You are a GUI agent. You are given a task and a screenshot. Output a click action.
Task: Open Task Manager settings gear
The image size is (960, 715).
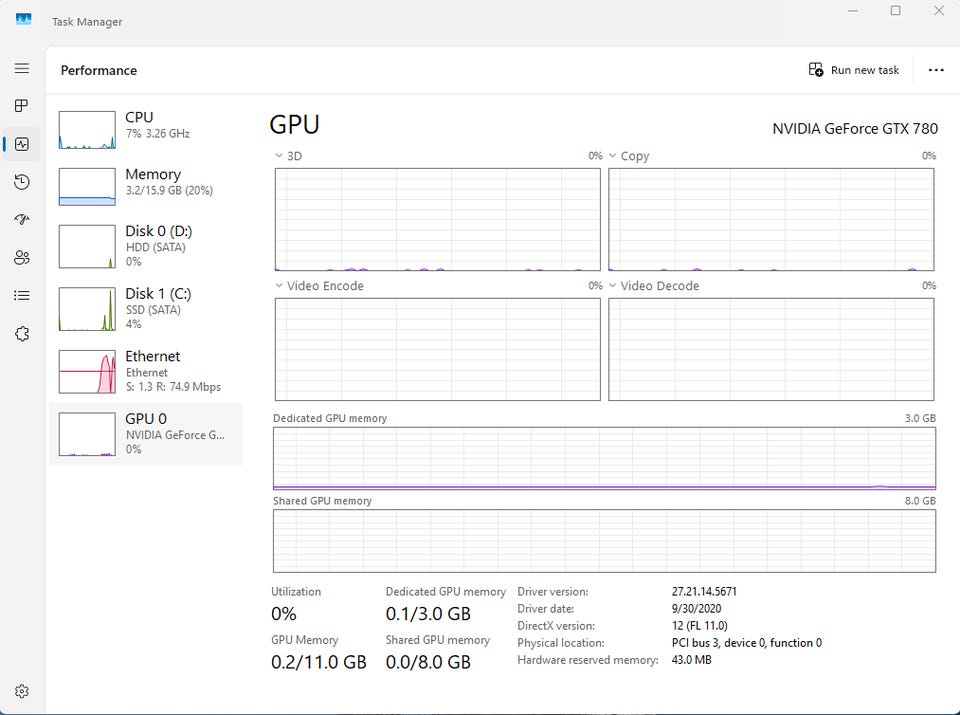click(x=22, y=691)
